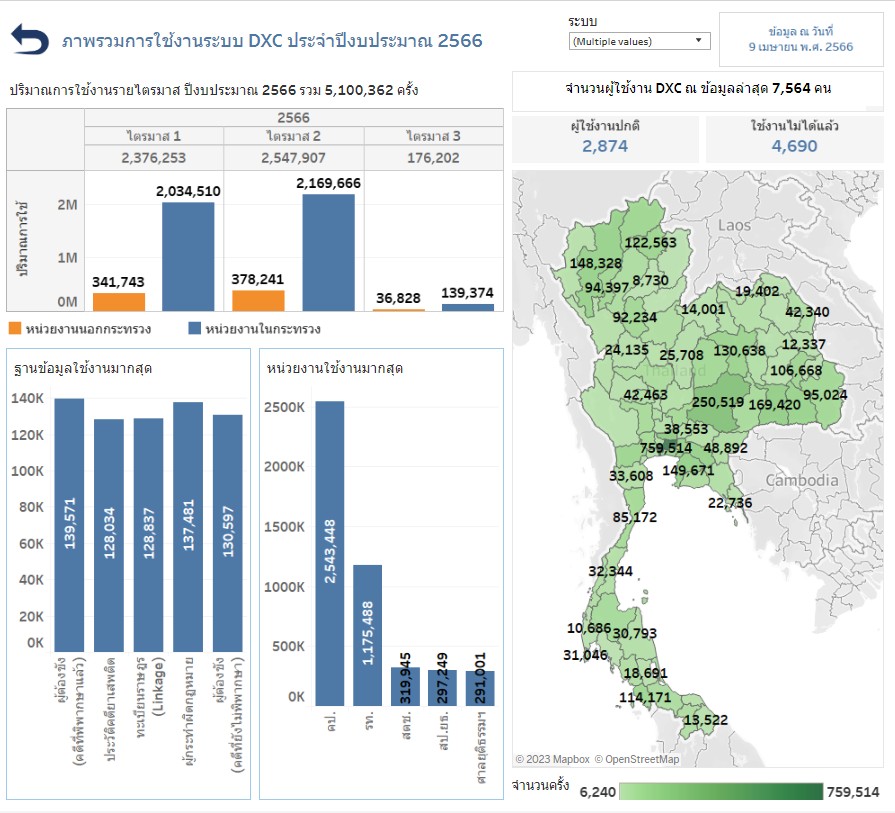Select the map province labeled 250,519
Image resolution: width=895 pixels, height=813 pixels.
coord(718,402)
